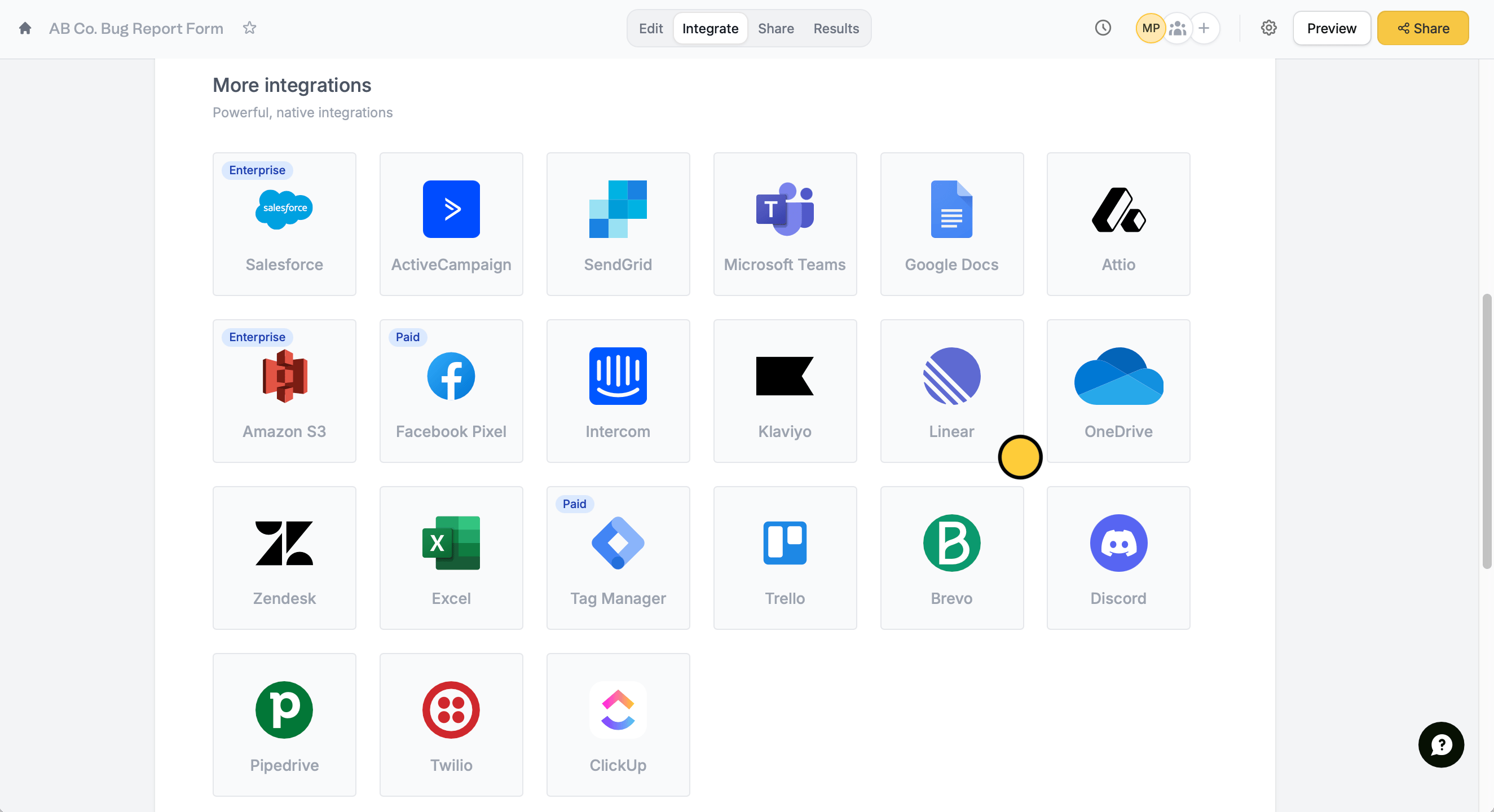Select the ActiveCampaign integration icon
The height and width of the screenshot is (812, 1494).
451,209
